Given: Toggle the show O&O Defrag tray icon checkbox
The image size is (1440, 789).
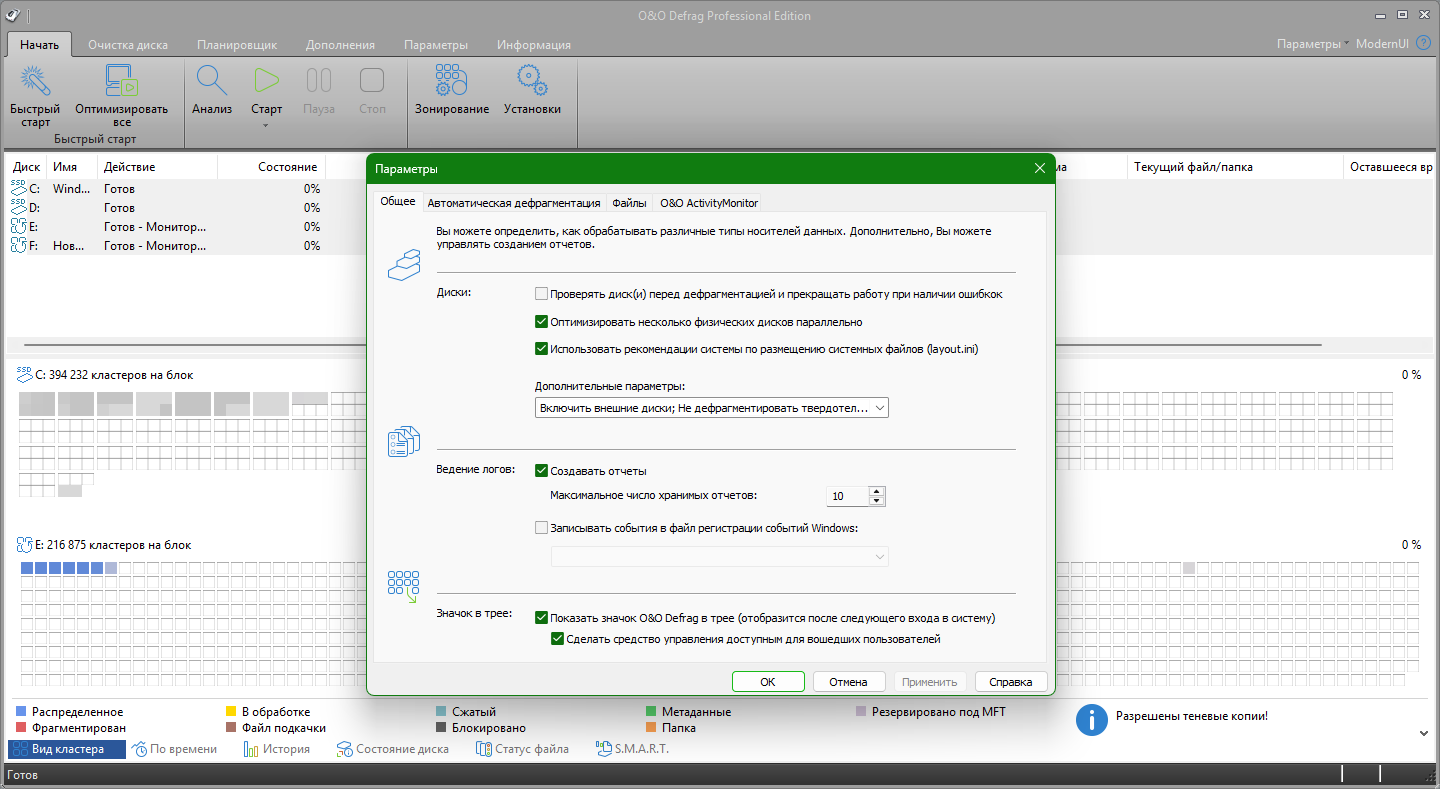Looking at the screenshot, I should [x=542, y=618].
